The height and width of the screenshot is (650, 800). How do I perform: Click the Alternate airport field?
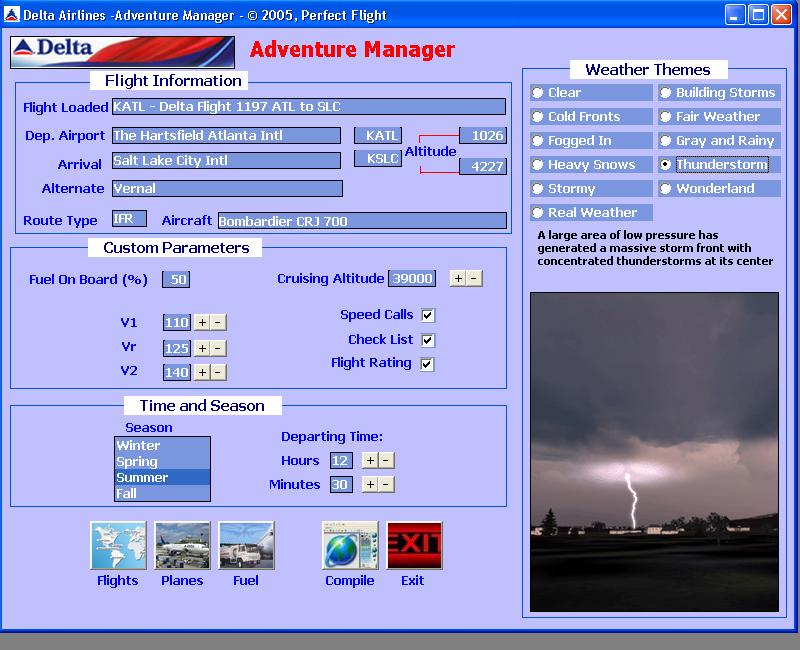(228, 188)
